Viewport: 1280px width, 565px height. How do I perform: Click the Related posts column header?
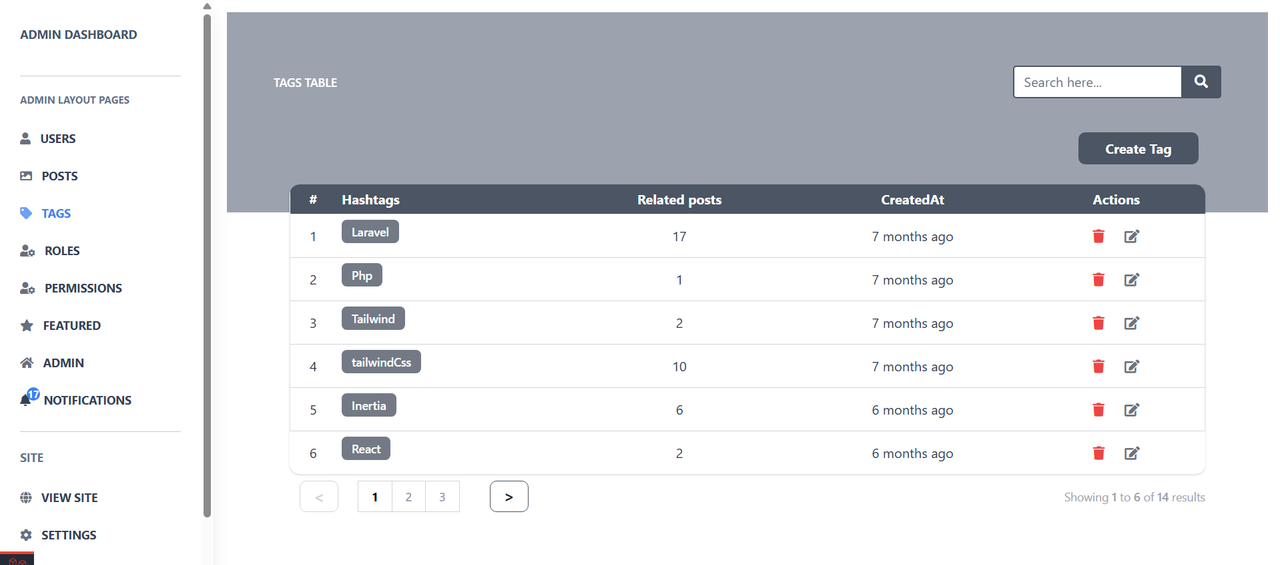[679, 200]
